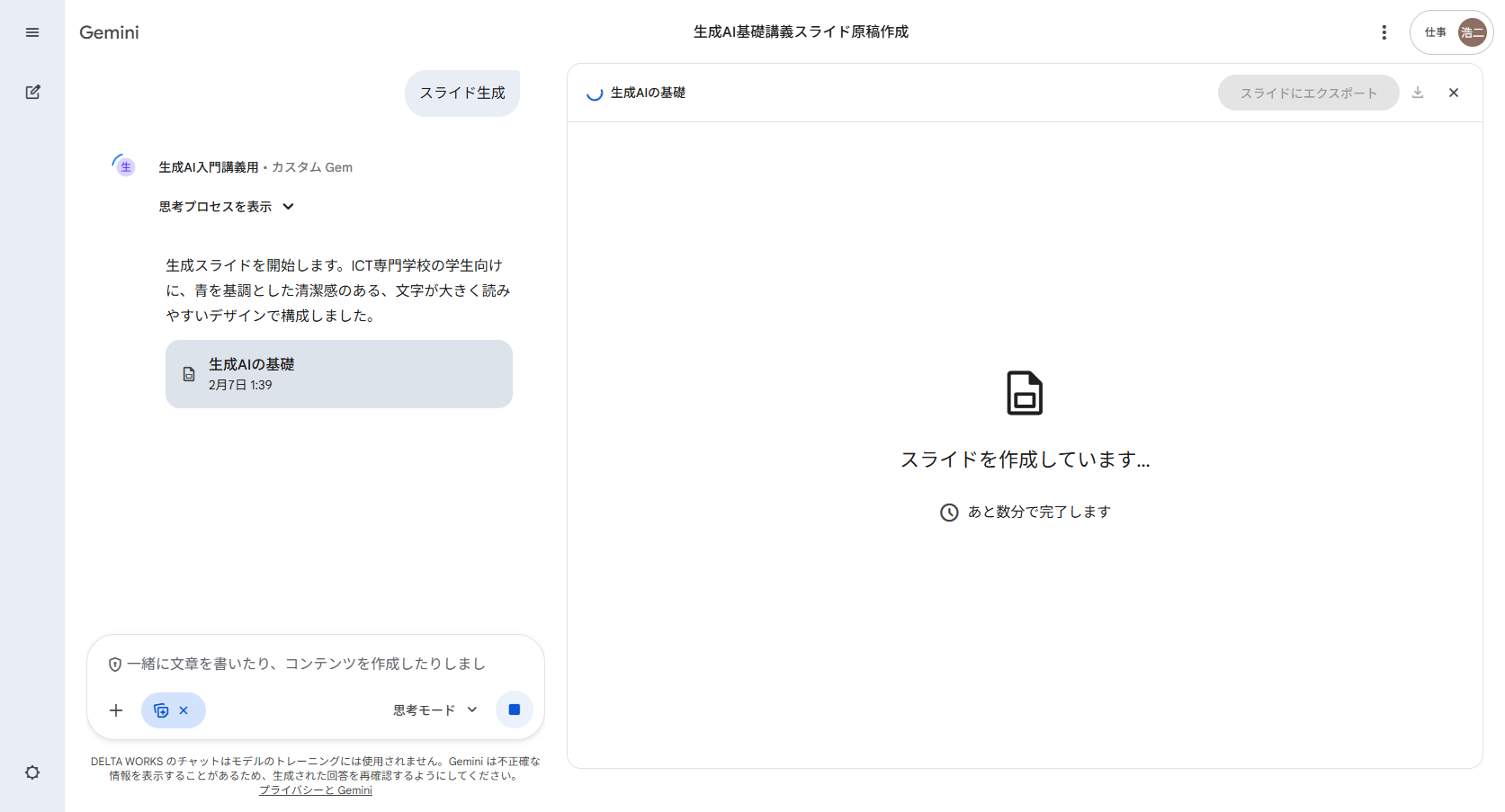Open the 生成AIの基礎 slide card
The width and height of the screenshot is (1505, 812).
point(338,374)
